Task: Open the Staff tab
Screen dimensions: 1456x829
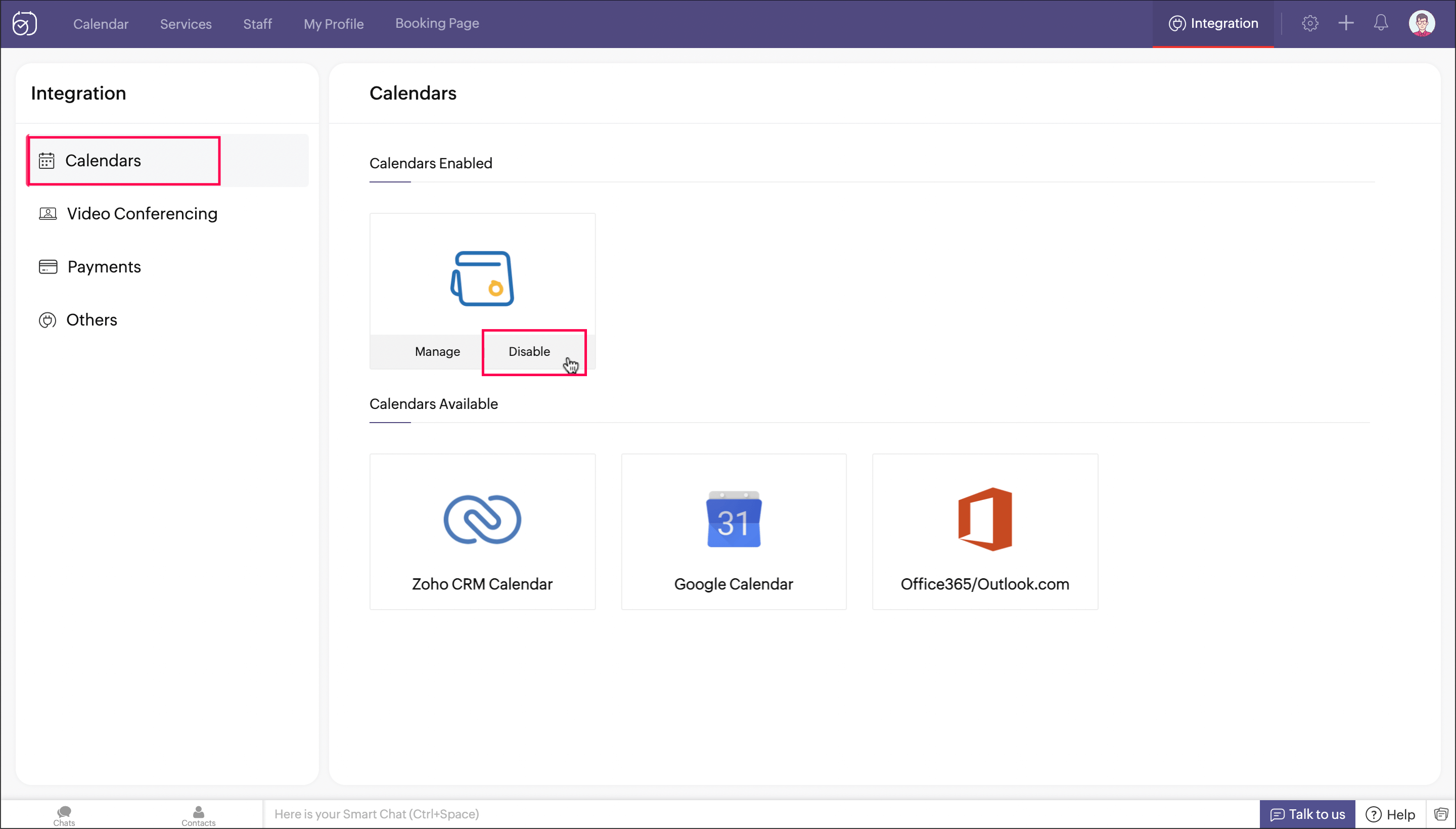Action: [x=257, y=24]
